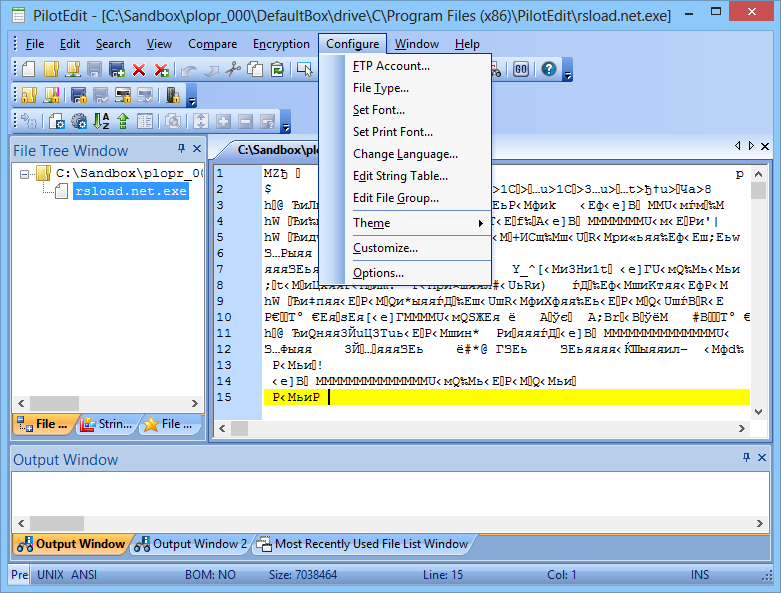Click the Save As icon with plus
This screenshot has height=593, width=781.
[x=117, y=69]
